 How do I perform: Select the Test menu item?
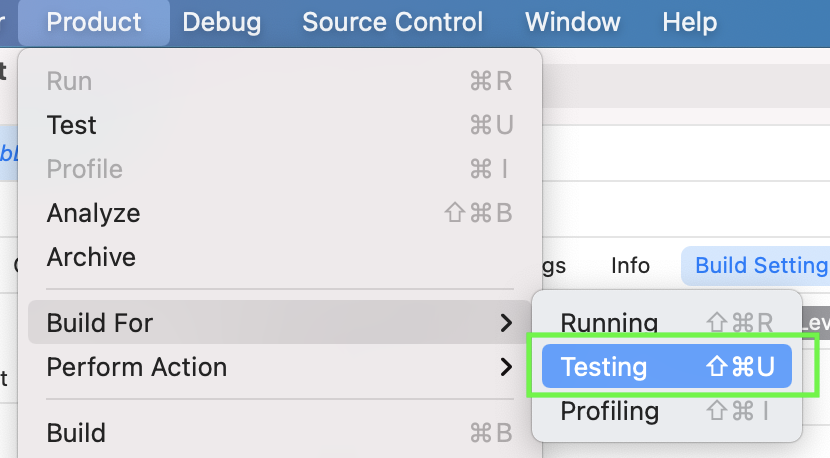[x=72, y=125]
